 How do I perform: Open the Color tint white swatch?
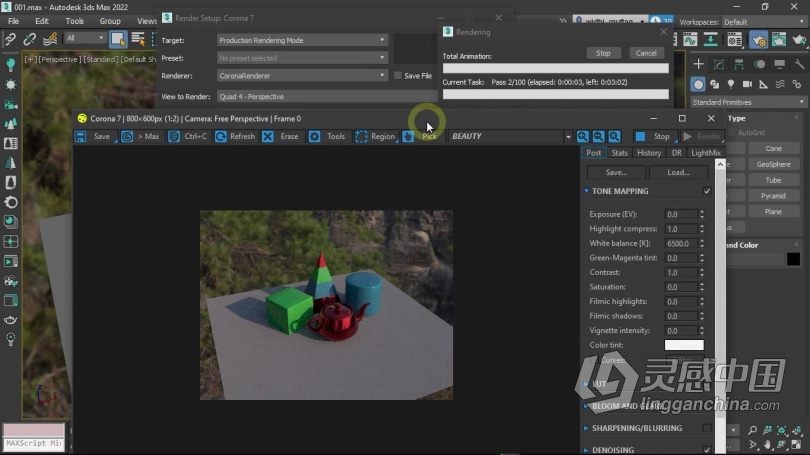[x=684, y=345]
